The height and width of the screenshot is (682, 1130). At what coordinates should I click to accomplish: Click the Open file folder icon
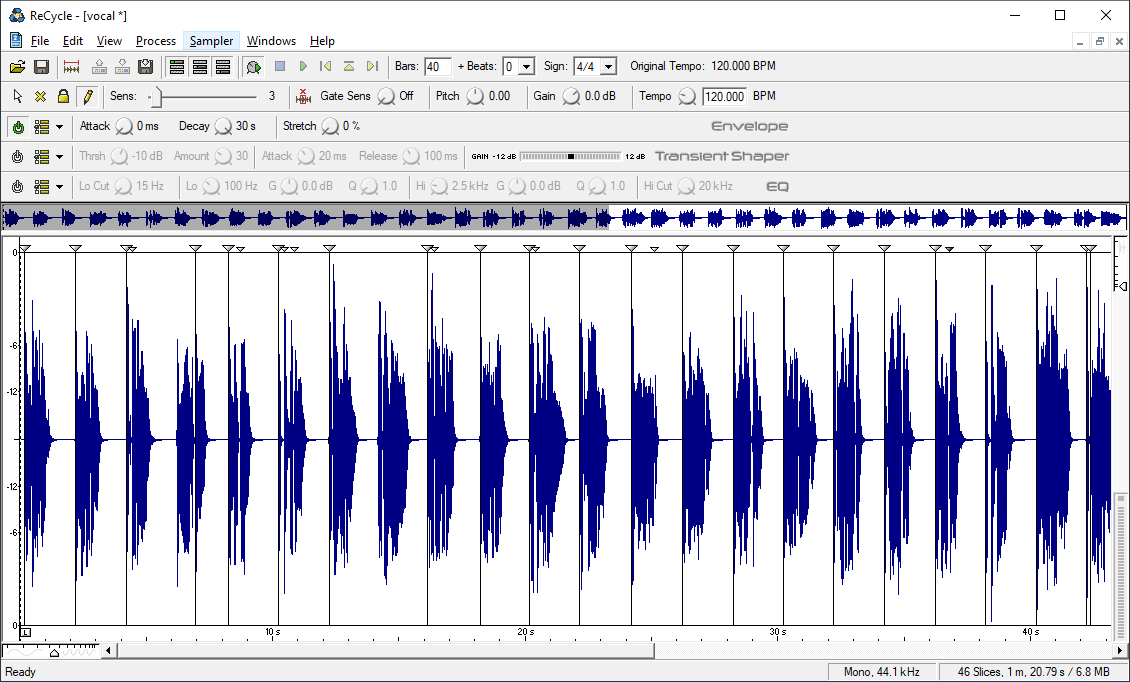click(x=17, y=67)
